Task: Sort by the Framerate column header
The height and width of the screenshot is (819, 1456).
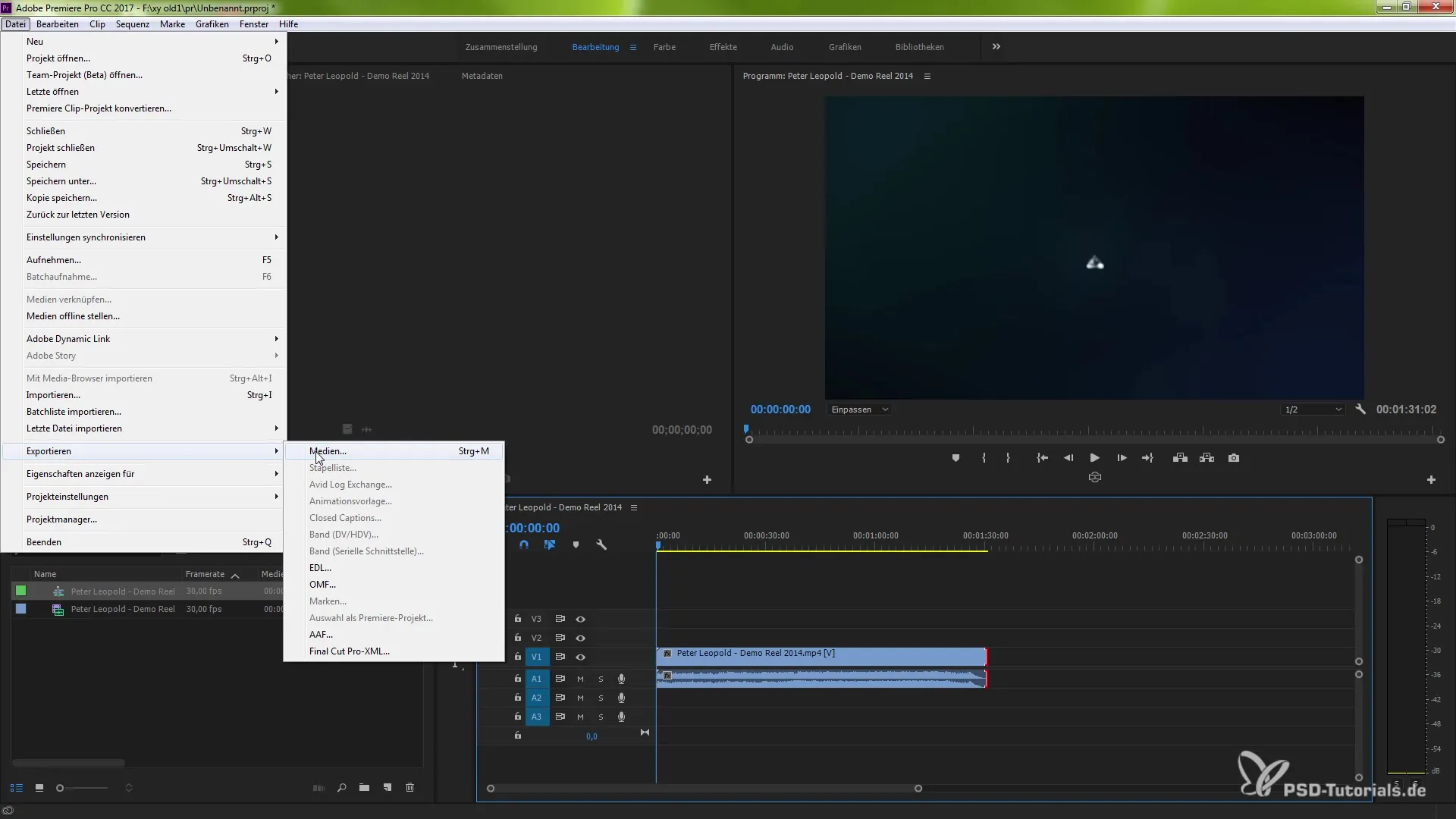Action: pyautogui.click(x=205, y=574)
